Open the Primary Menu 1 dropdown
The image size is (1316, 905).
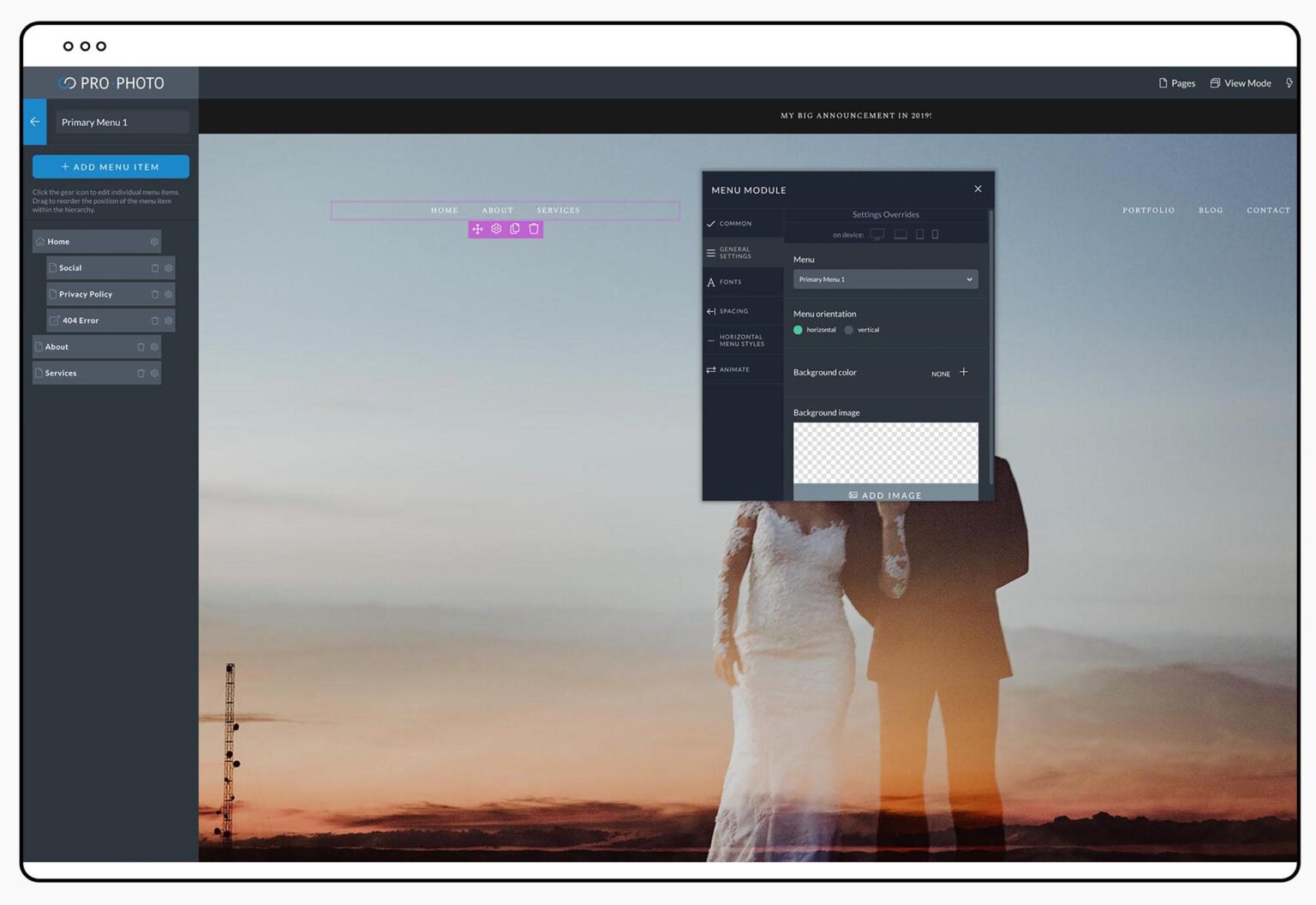coord(885,279)
